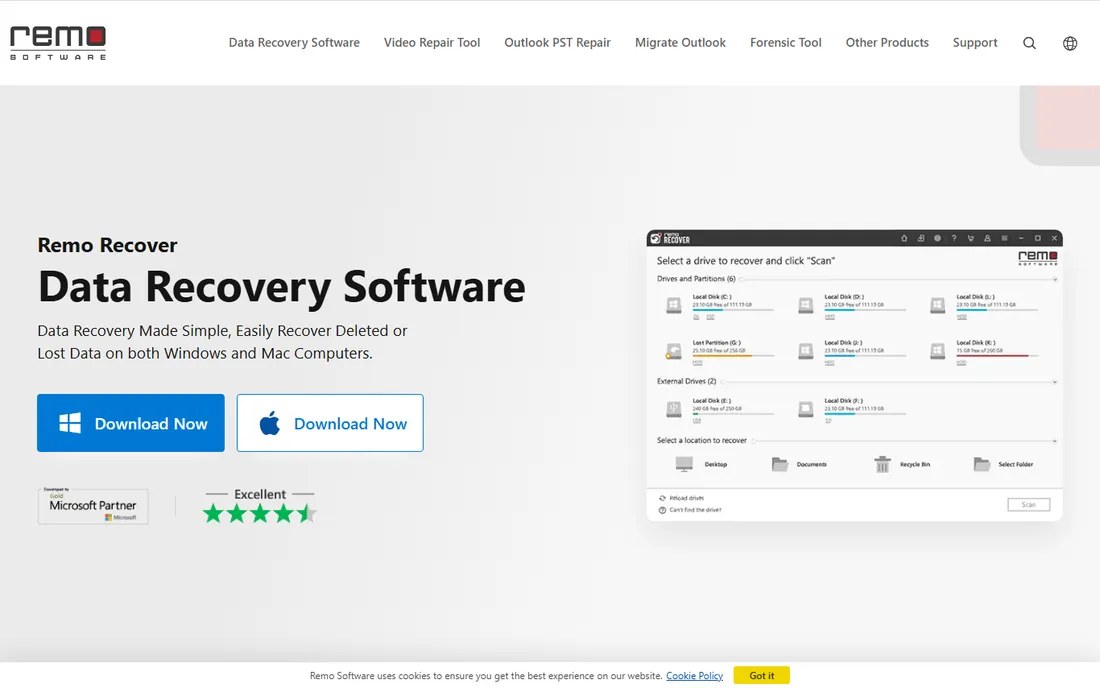Click the "Recycle Bin" label text
Viewport: 1100px width, 688px height.
tap(915, 464)
